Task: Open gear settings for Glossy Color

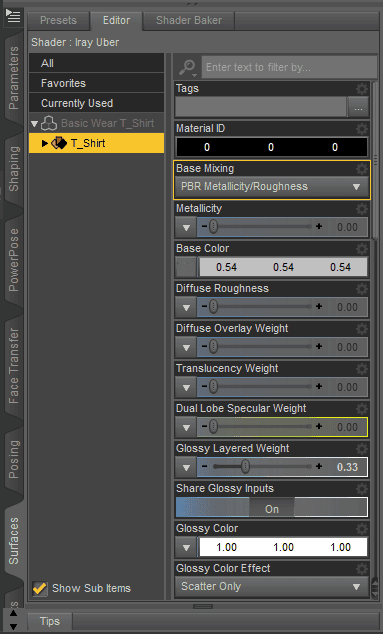Action: (362, 529)
